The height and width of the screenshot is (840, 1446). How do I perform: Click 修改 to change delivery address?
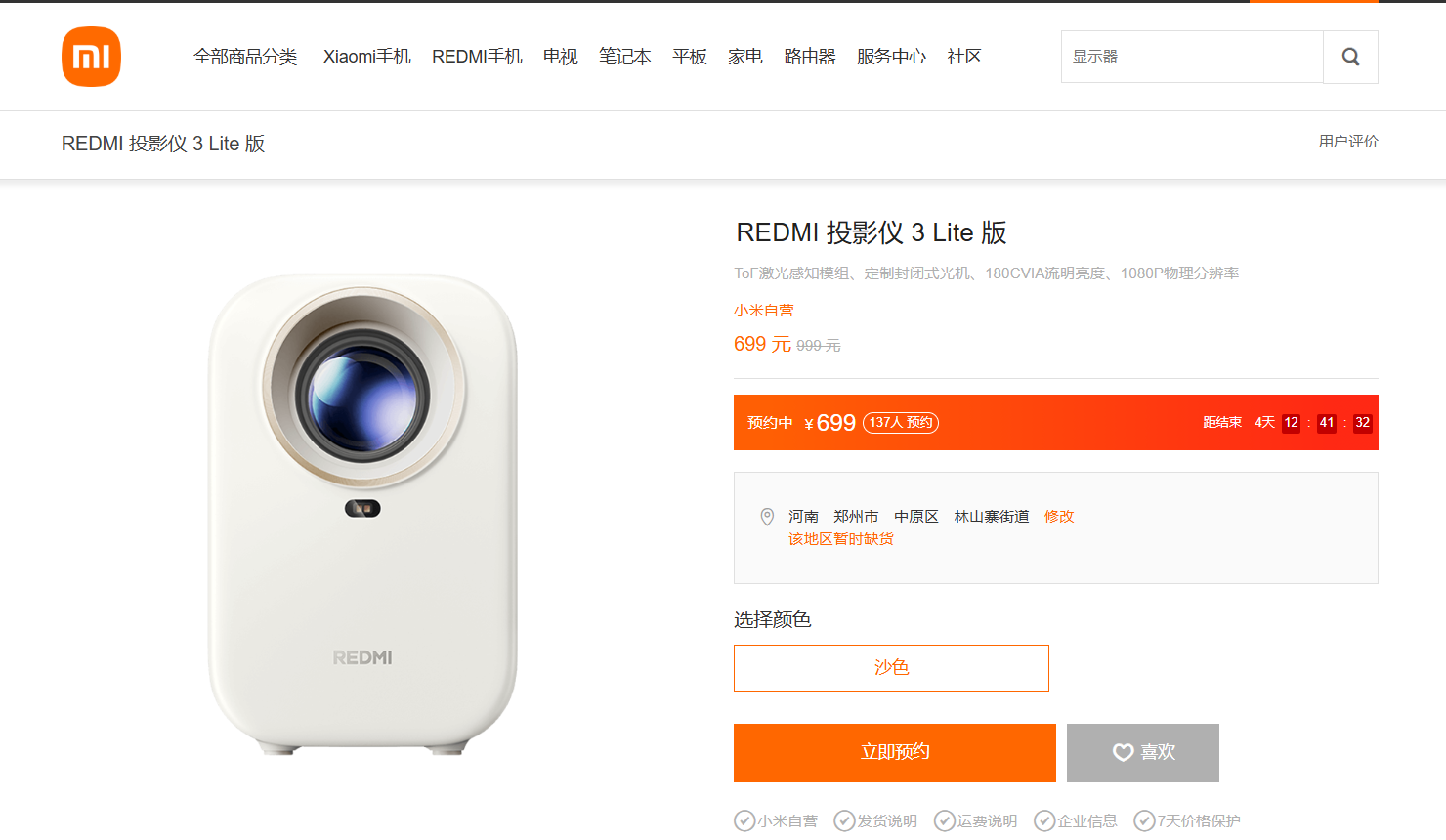(x=1059, y=516)
